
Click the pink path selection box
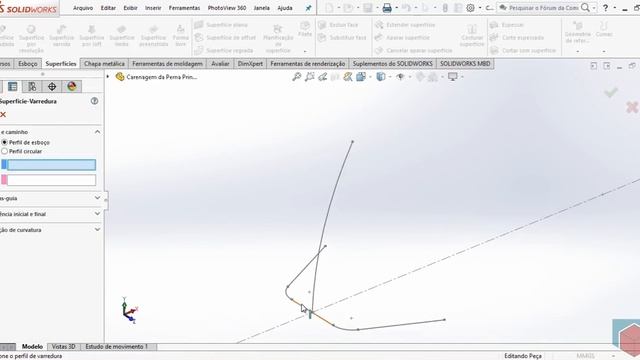pos(51,180)
